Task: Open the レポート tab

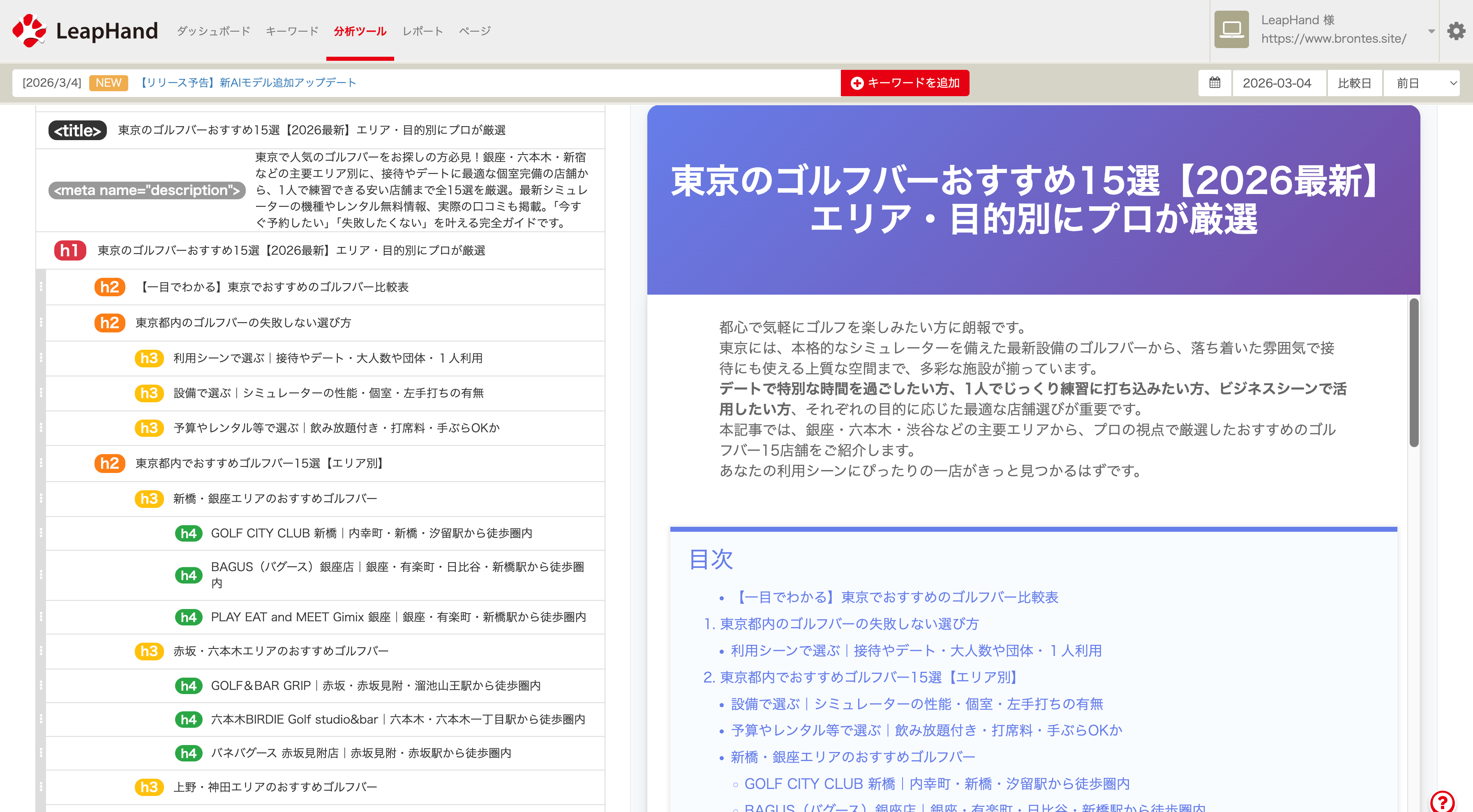Action: pyautogui.click(x=423, y=31)
